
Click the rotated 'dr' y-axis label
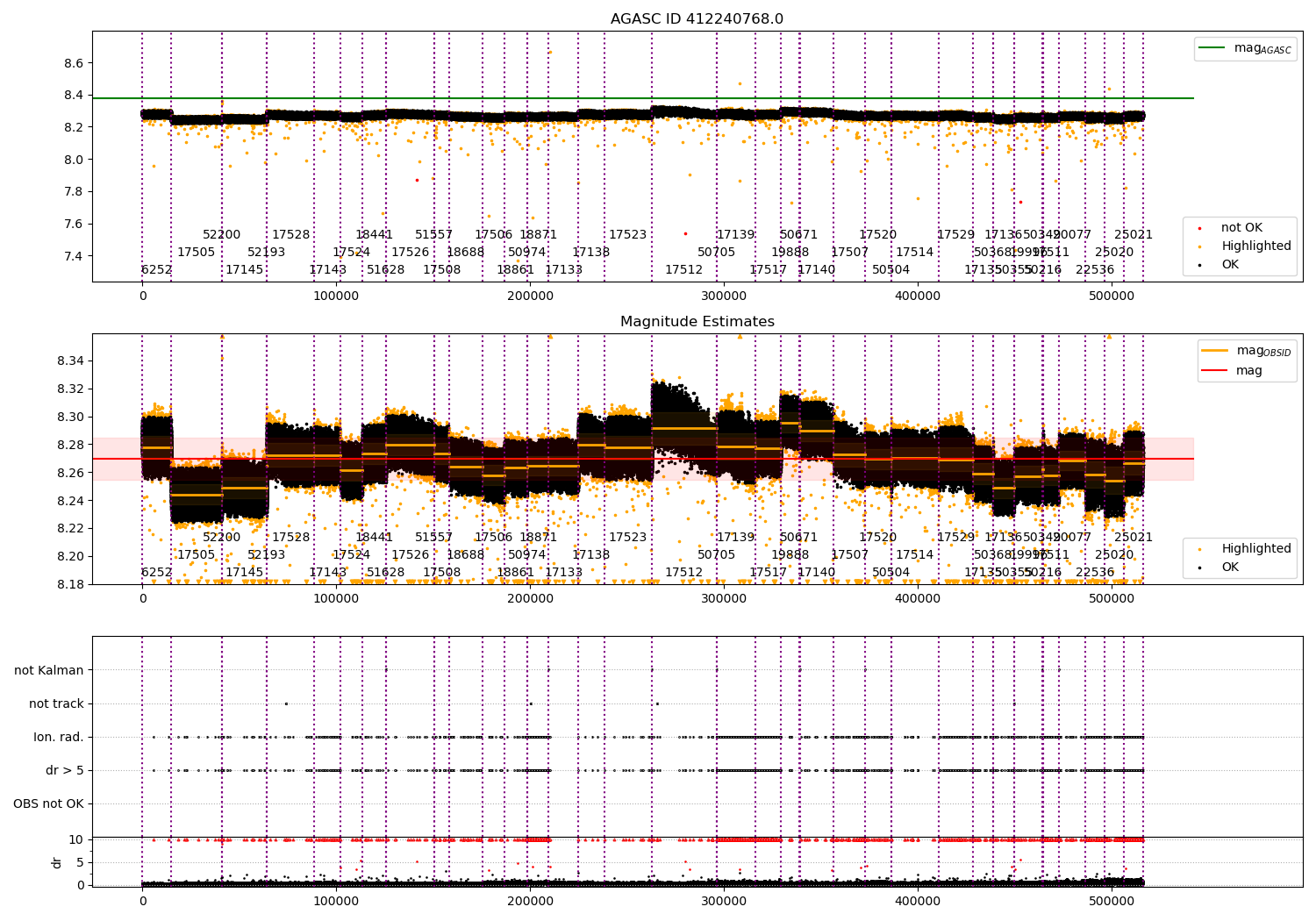pyautogui.click(x=57, y=862)
